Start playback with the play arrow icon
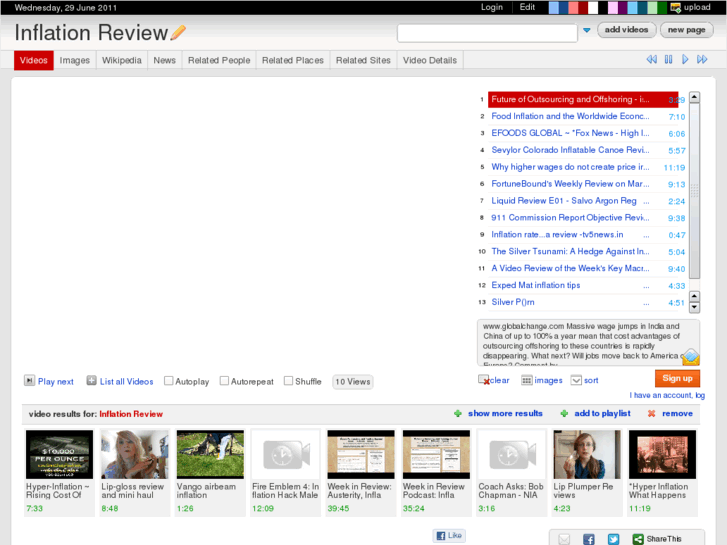The height and width of the screenshot is (545, 727). [685, 59]
